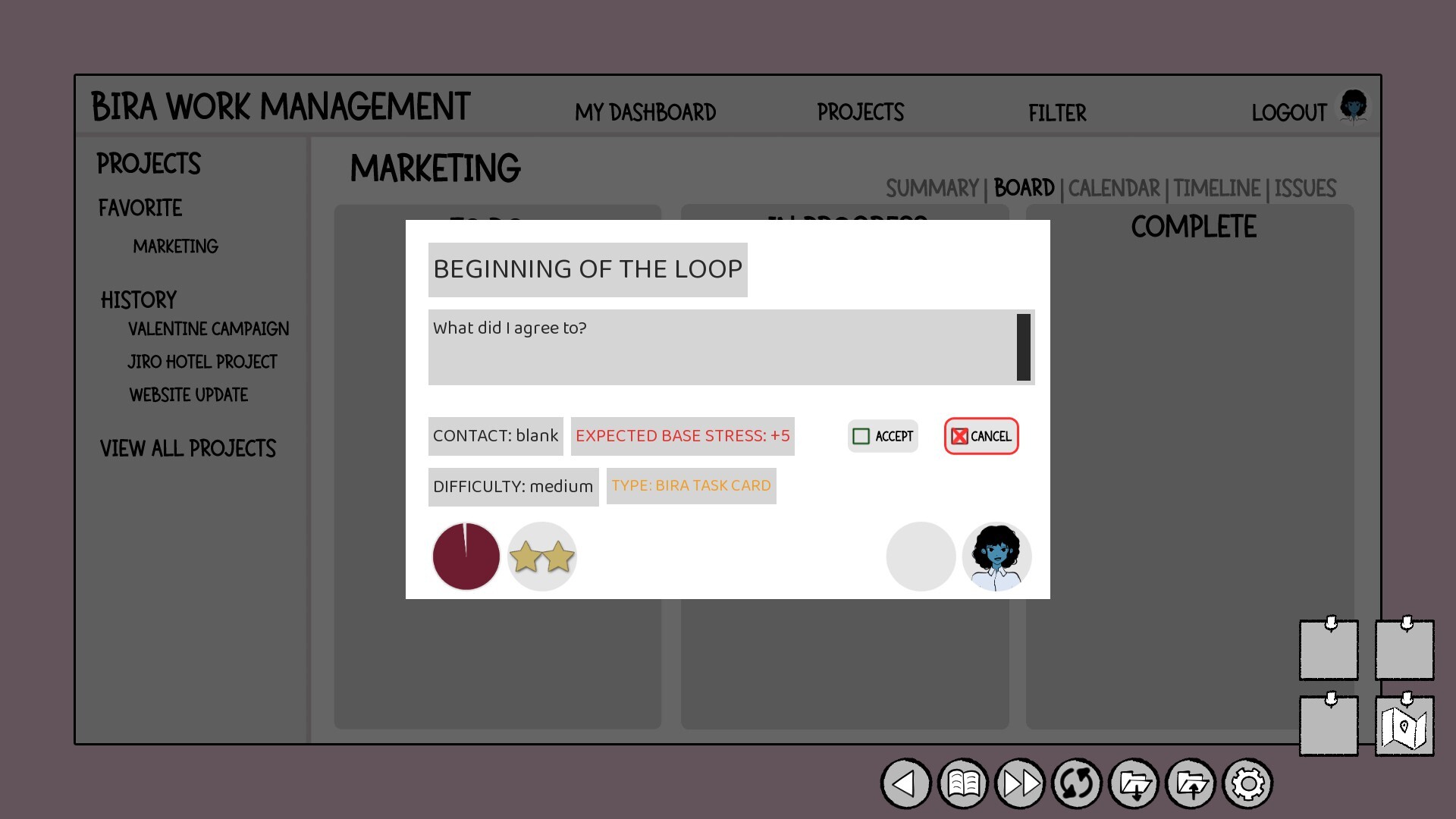Click the description box scrollbar

tap(1024, 347)
